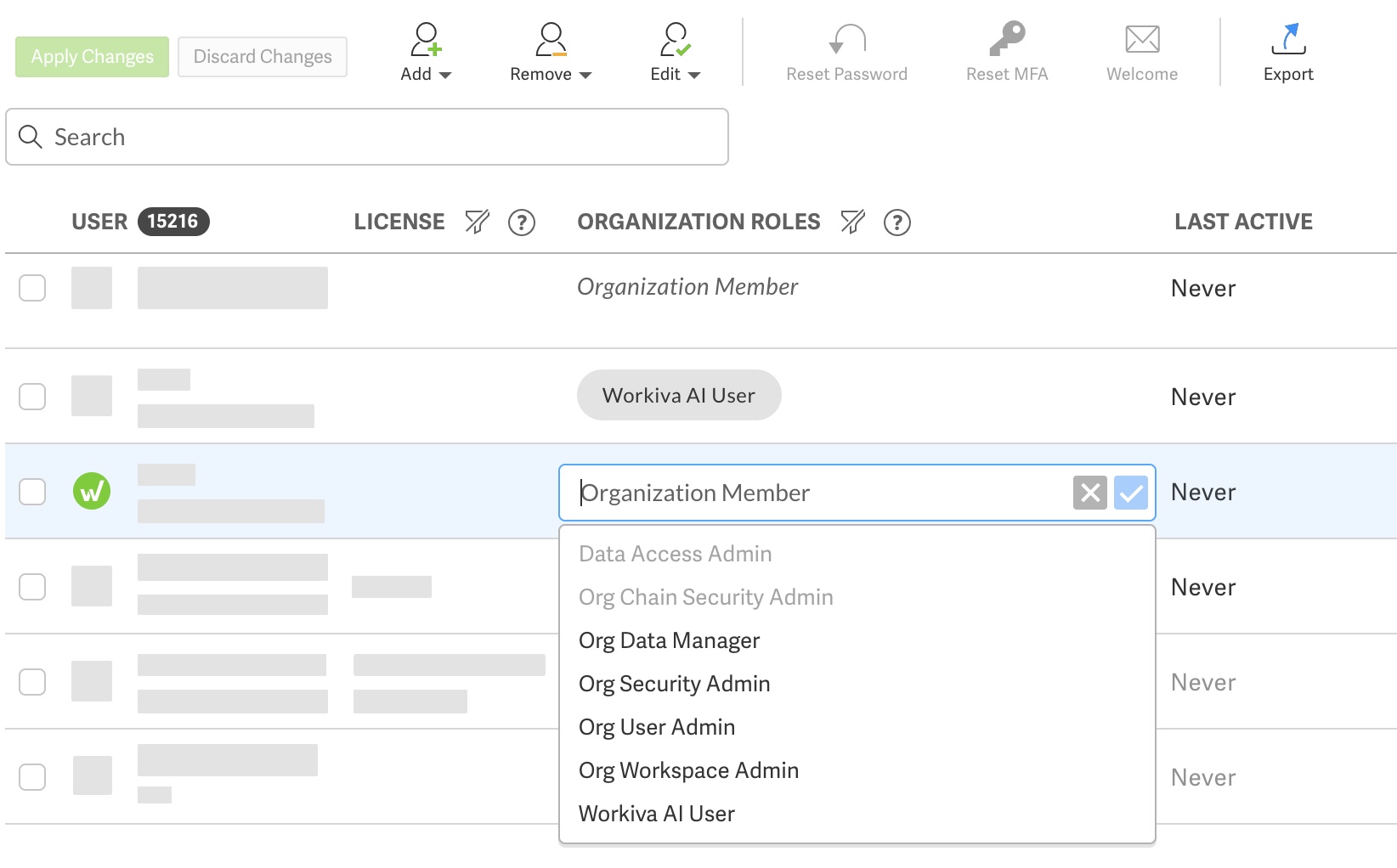Viewport: 1397px width, 868px height.
Task: Select checkbox in first Organization Member row
Action: pos(32,288)
